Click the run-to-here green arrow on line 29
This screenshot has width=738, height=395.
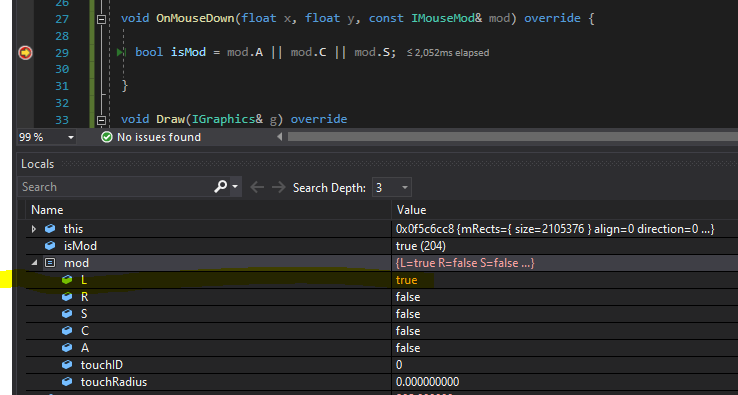click(121, 52)
